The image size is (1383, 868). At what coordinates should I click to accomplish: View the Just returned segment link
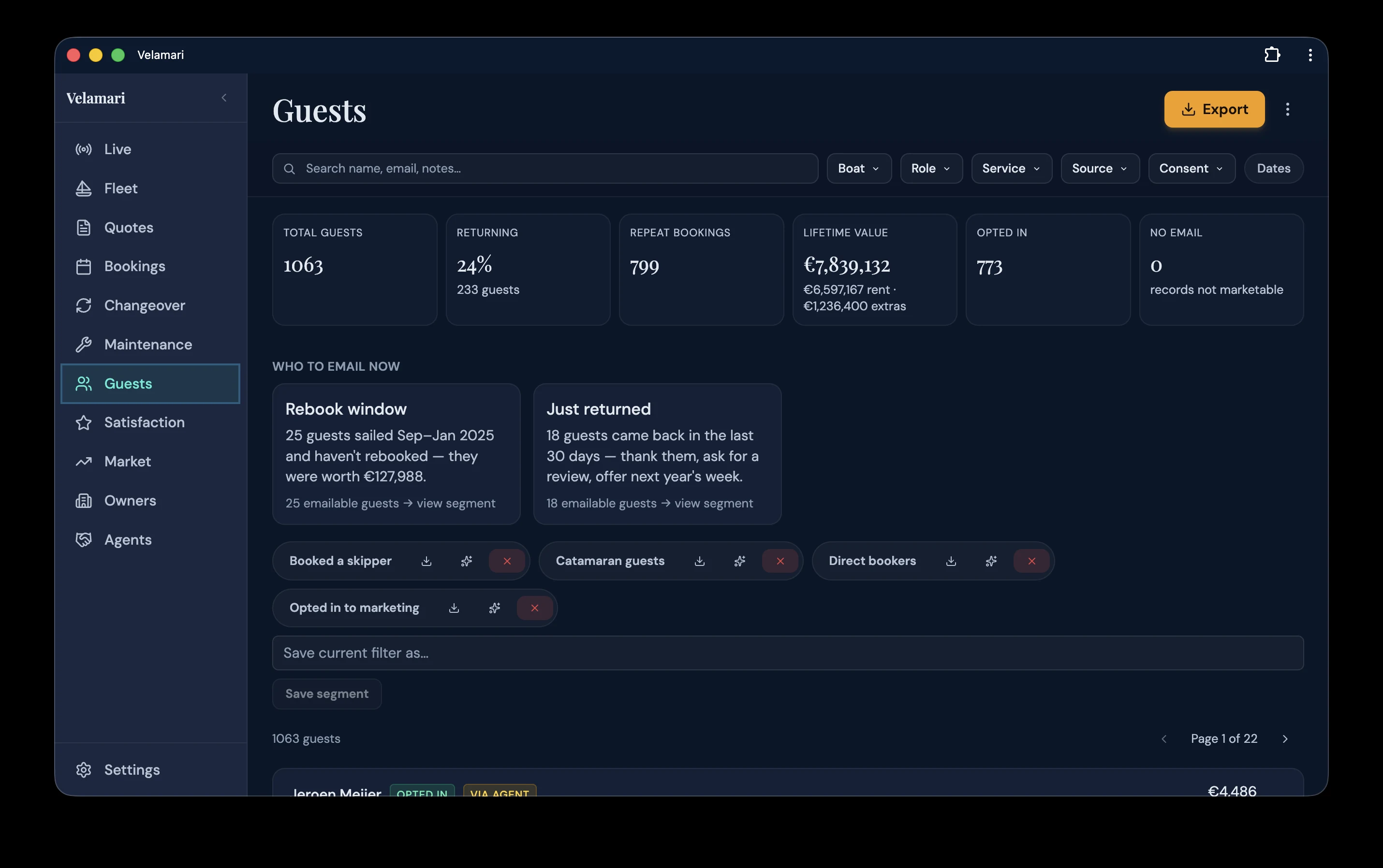click(x=649, y=504)
